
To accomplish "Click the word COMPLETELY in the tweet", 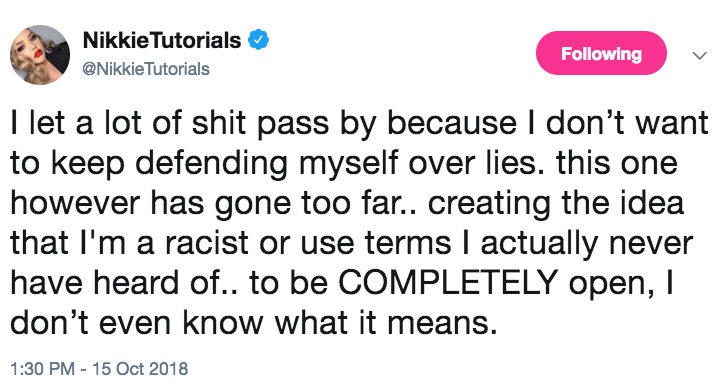I will pyautogui.click(x=448, y=282).
